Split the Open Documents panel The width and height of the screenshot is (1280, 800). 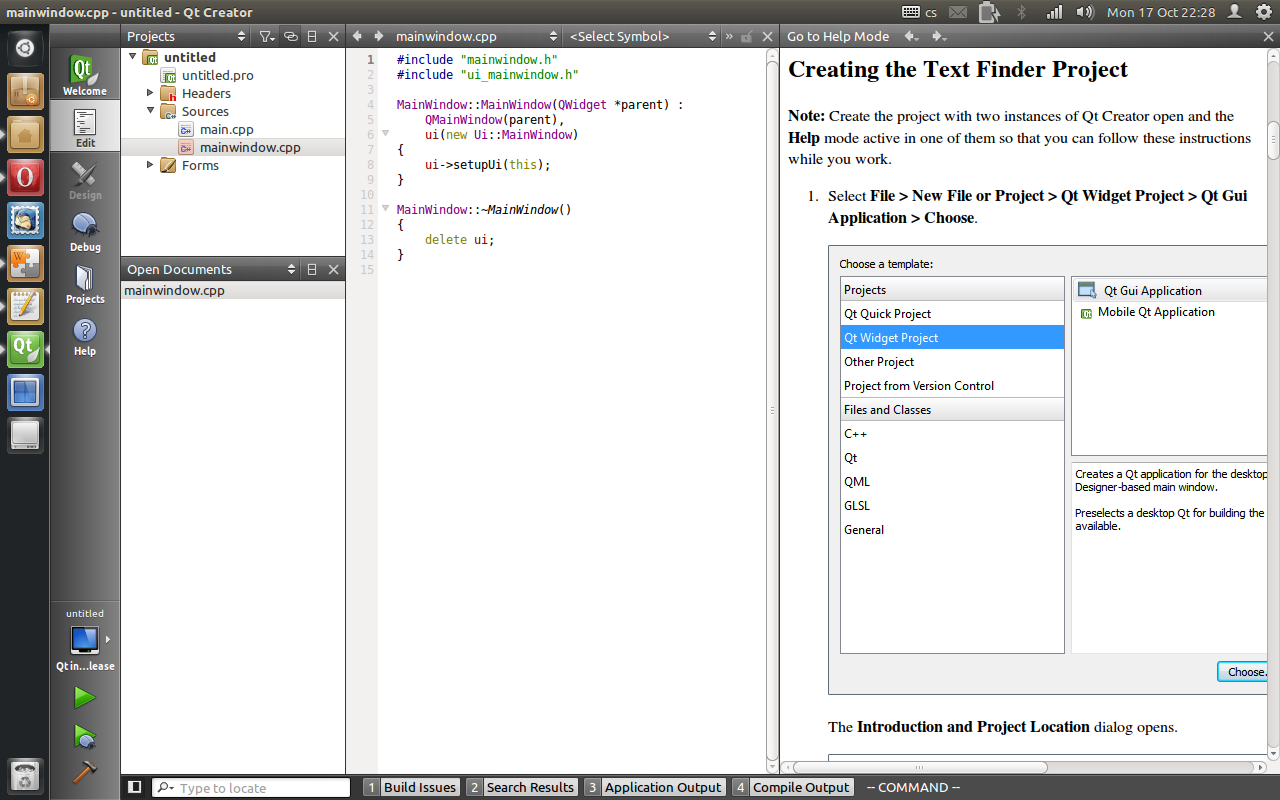pos(312,269)
